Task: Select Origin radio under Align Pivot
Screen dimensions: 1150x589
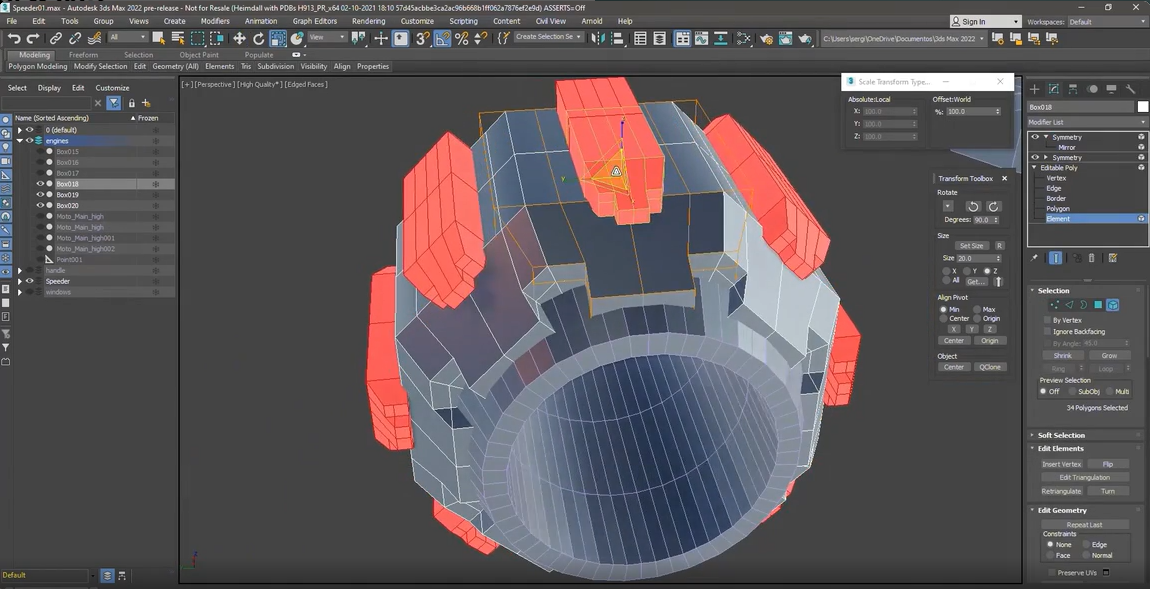Action: [x=977, y=318]
